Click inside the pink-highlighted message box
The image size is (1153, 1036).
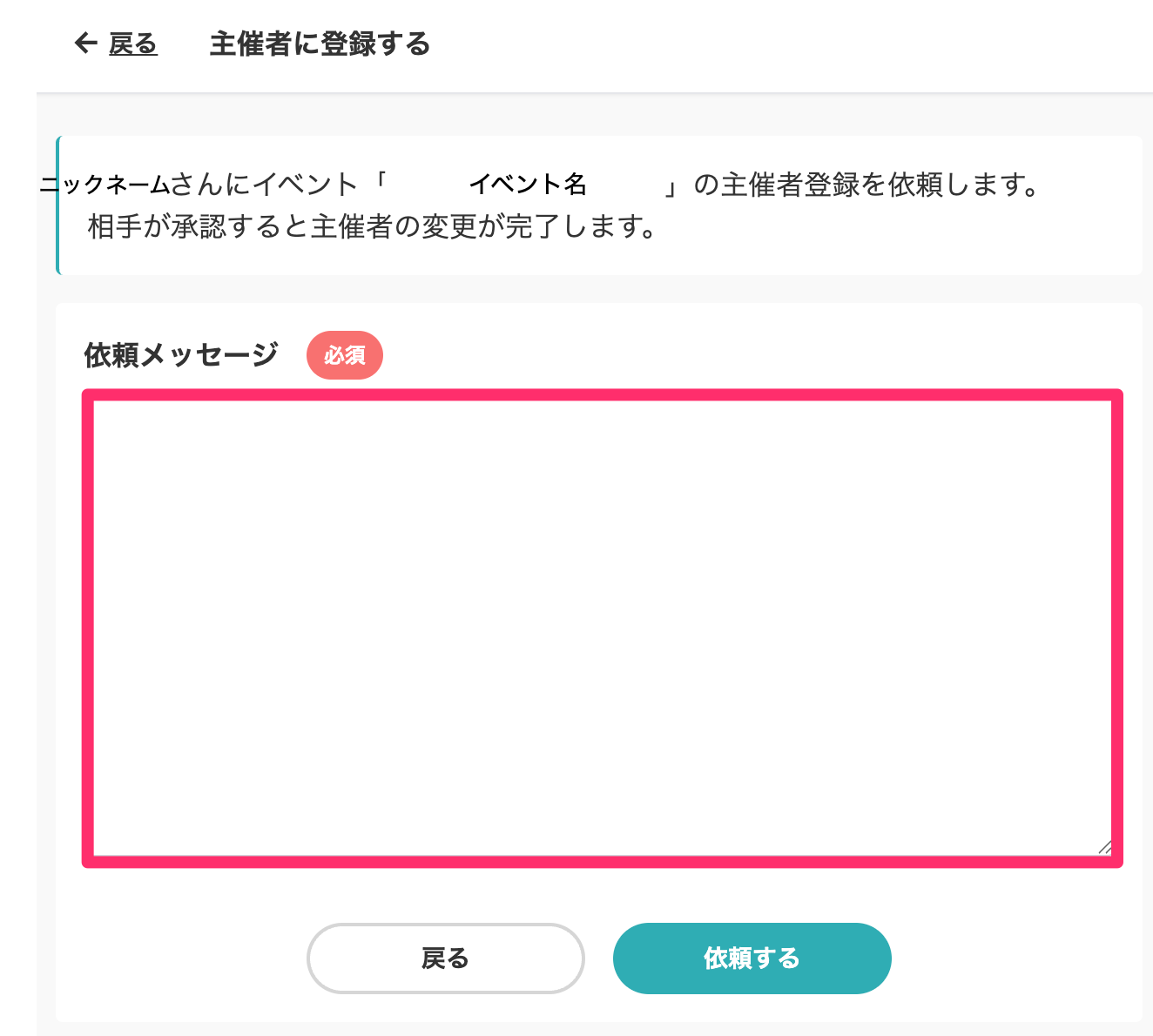point(603,628)
